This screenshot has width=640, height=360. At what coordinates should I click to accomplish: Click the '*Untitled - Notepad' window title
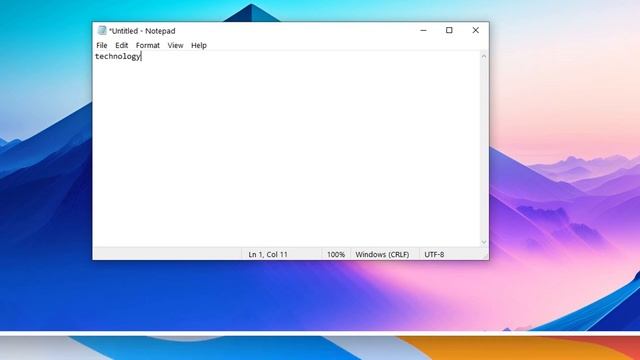click(142, 31)
